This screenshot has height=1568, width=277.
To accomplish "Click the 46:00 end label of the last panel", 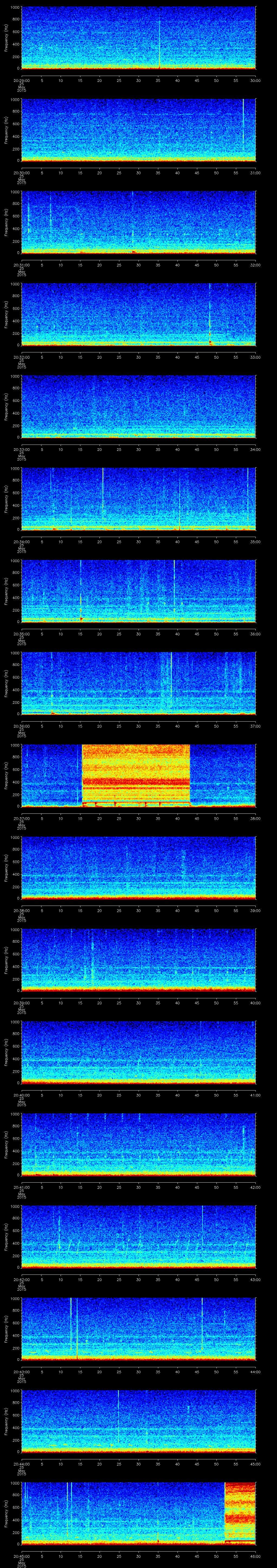I will (x=255, y=1556).
